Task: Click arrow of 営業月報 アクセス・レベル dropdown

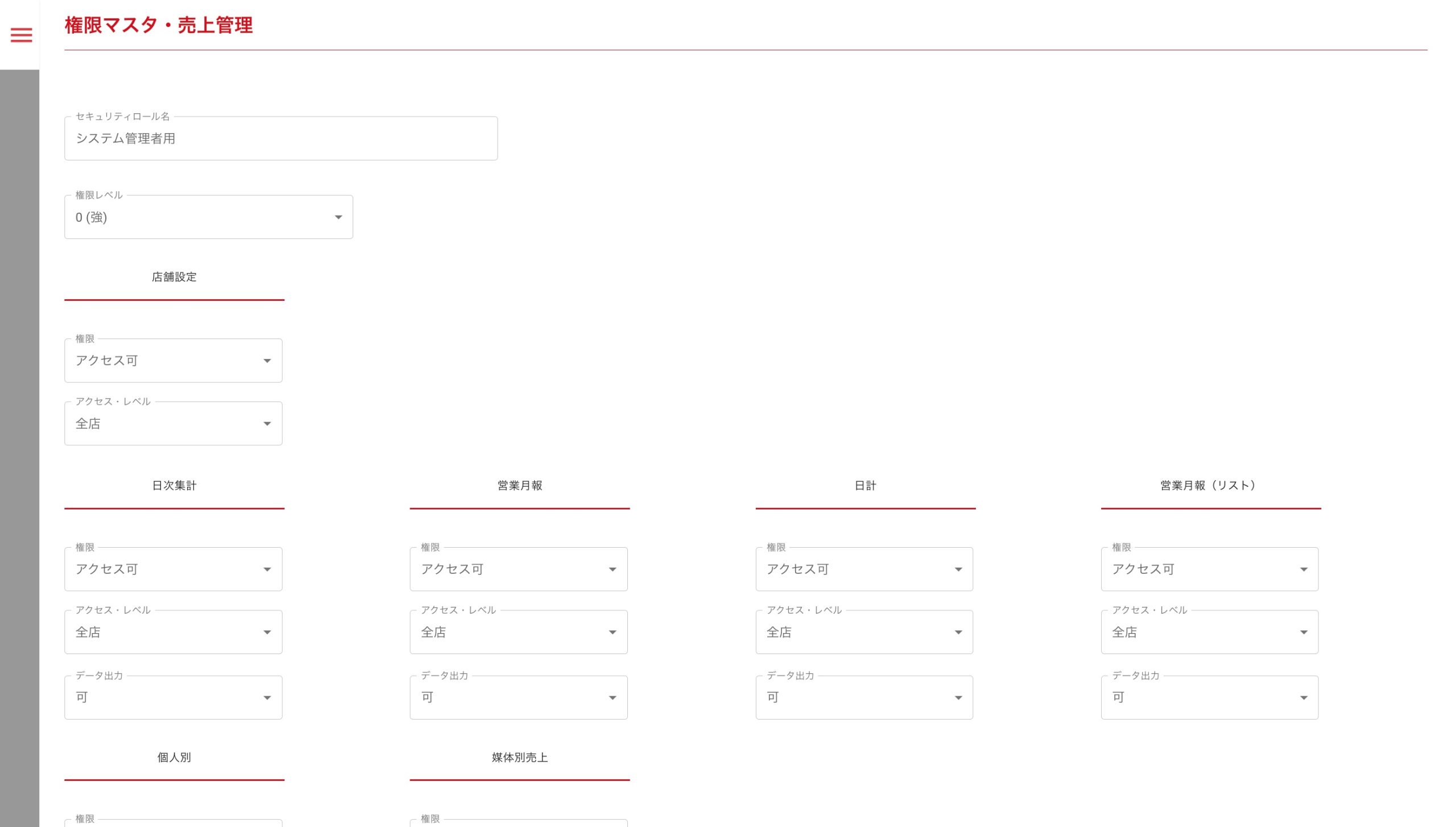Action: tap(612, 632)
